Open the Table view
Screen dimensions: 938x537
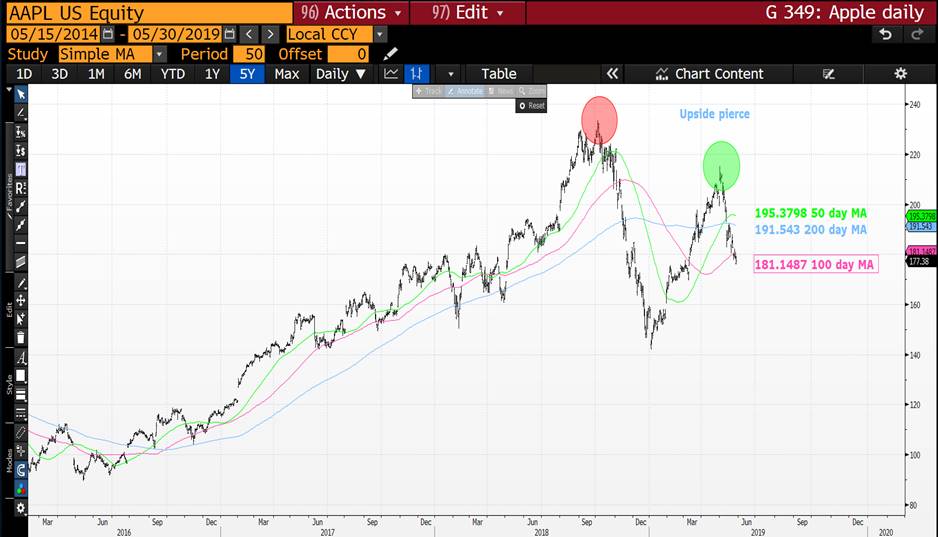(x=498, y=74)
